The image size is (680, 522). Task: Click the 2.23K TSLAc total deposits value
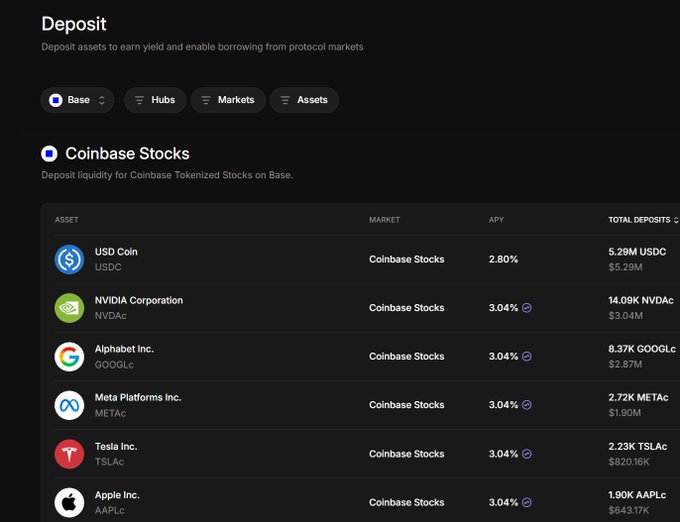pos(638,447)
